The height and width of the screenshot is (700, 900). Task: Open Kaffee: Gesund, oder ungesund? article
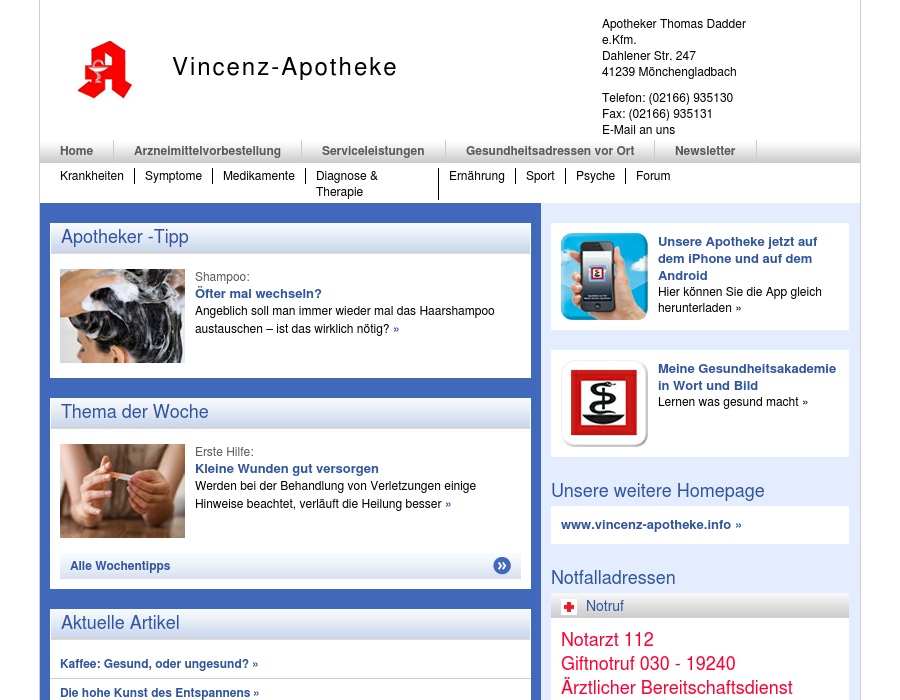[158, 664]
